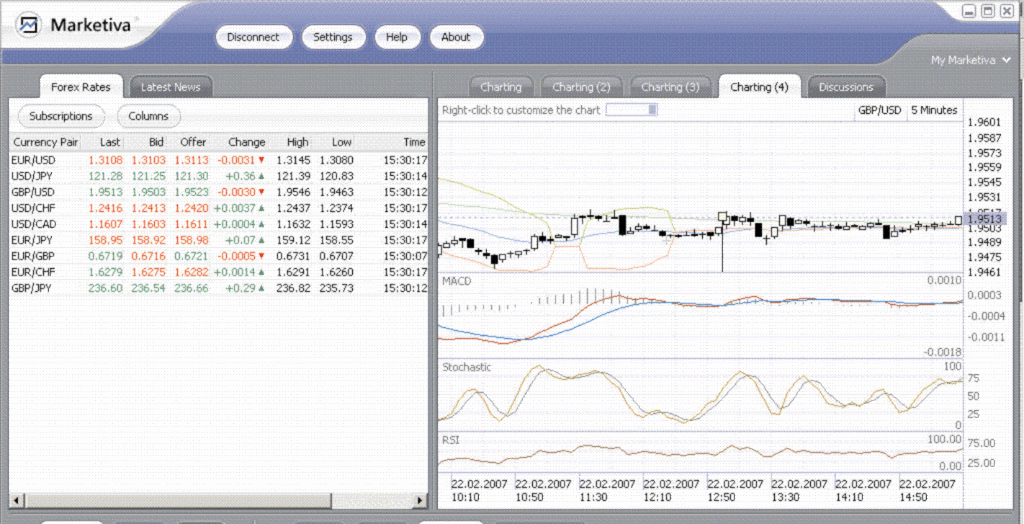Click the Columns button

point(148,116)
